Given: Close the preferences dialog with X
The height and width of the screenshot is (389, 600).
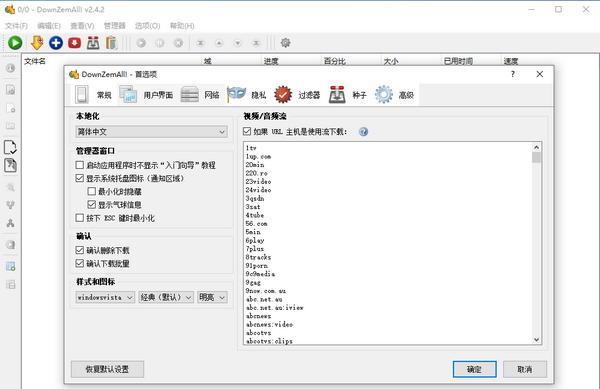Looking at the screenshot, I should click(540, 74).
